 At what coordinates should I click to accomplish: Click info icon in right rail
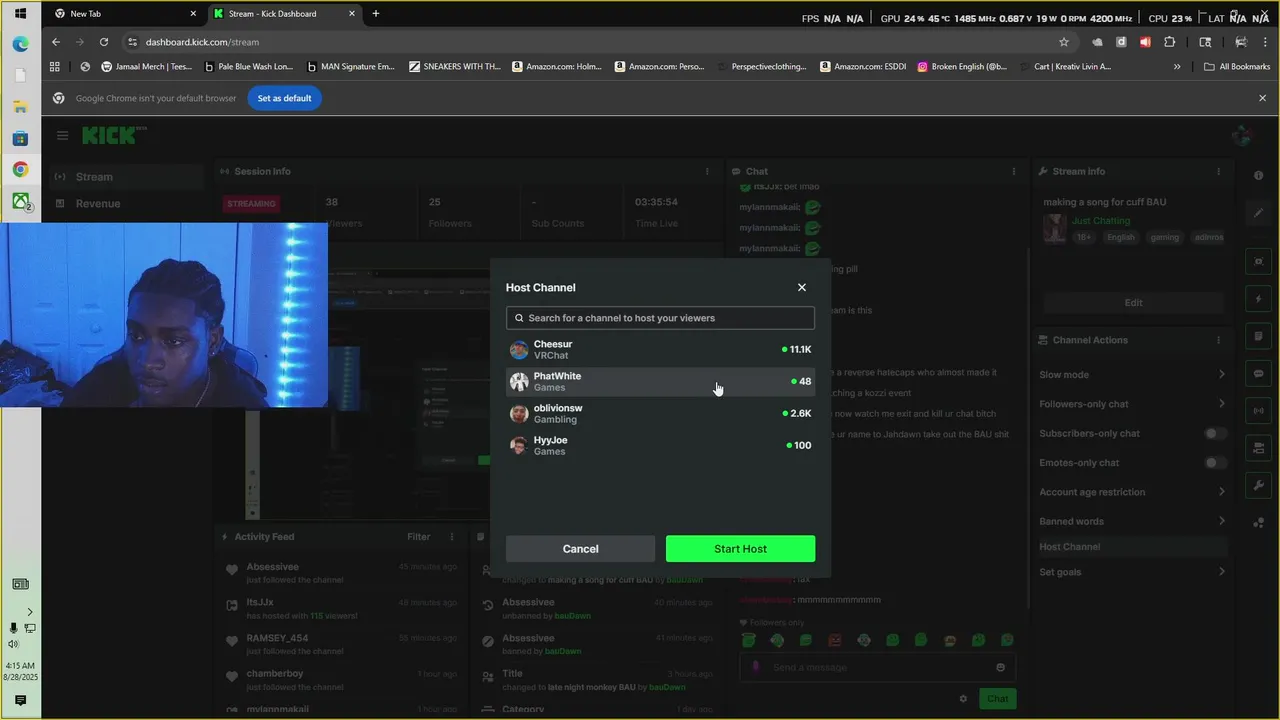(x=1258, y=175)
